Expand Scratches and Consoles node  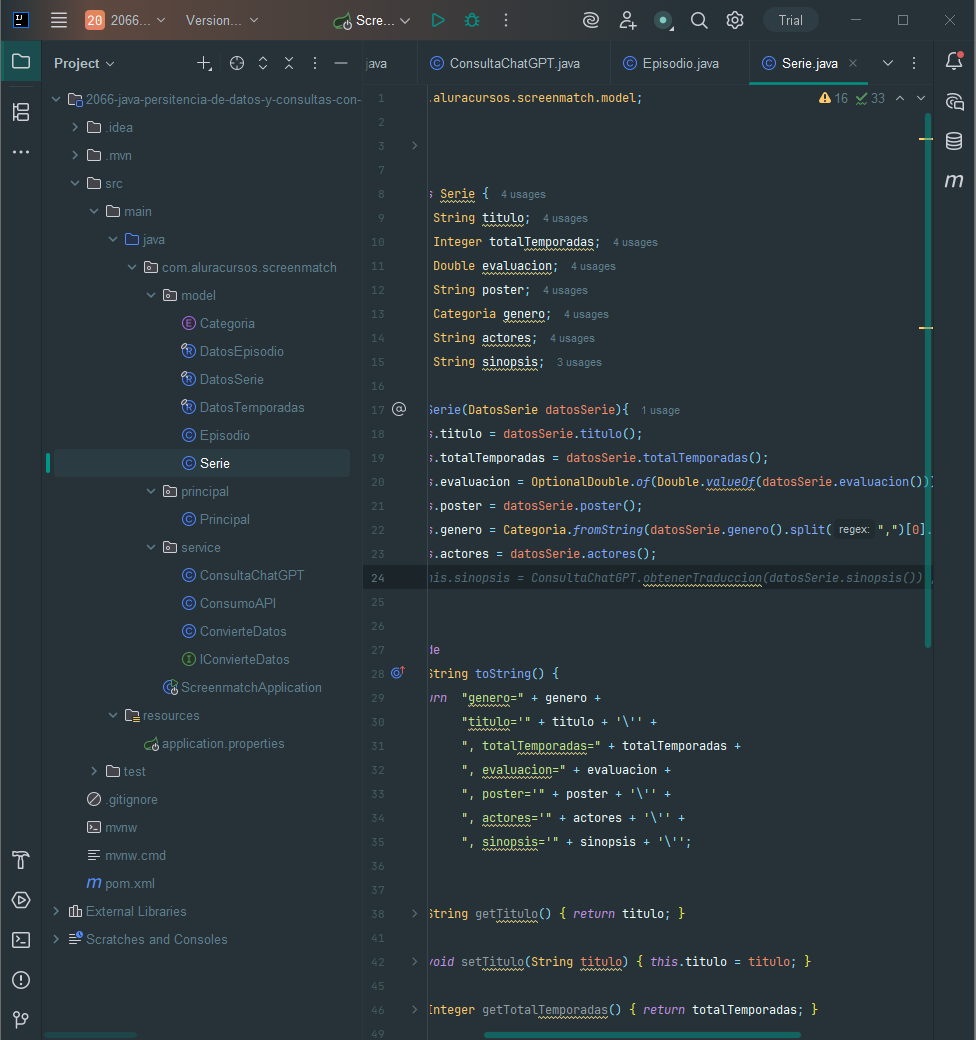[x=56, y=939]
